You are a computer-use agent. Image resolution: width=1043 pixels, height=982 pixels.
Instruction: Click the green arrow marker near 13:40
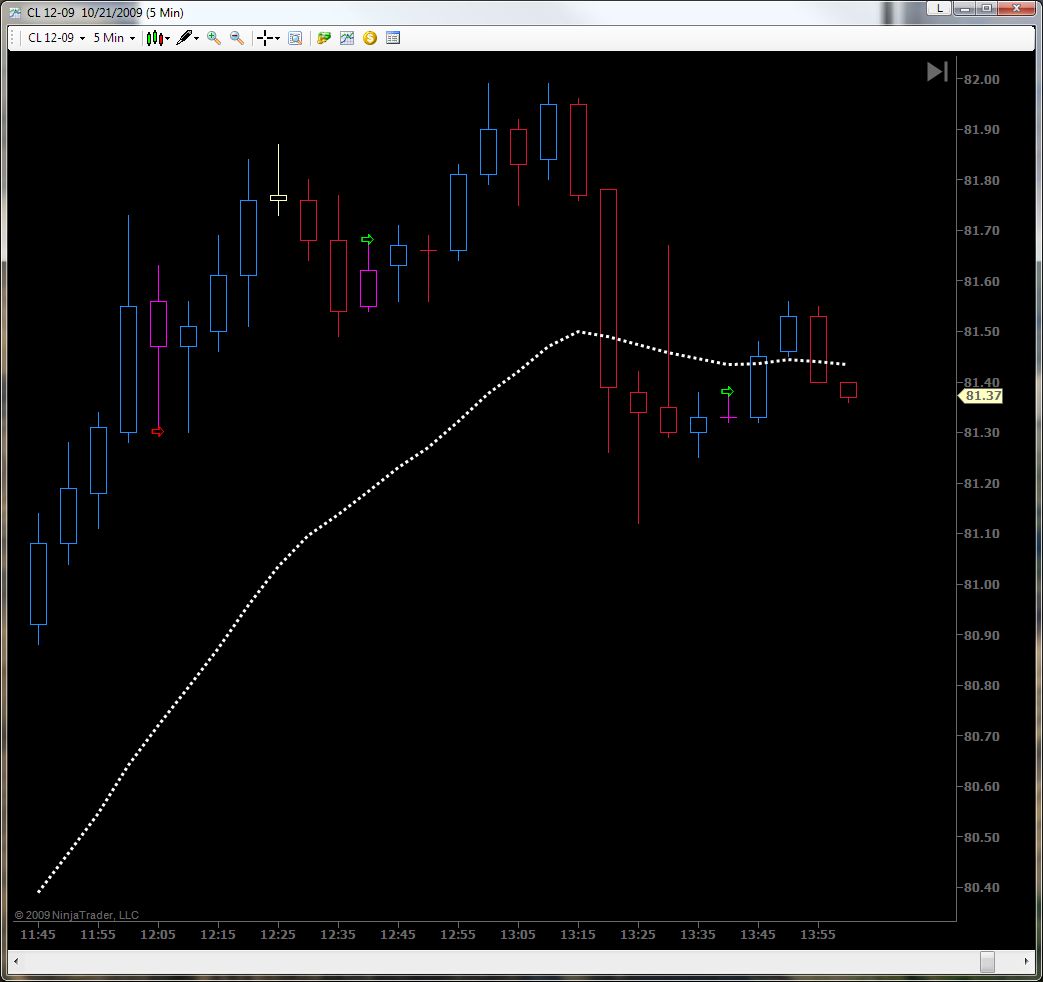pyautogui.click(x=727, y=391)
